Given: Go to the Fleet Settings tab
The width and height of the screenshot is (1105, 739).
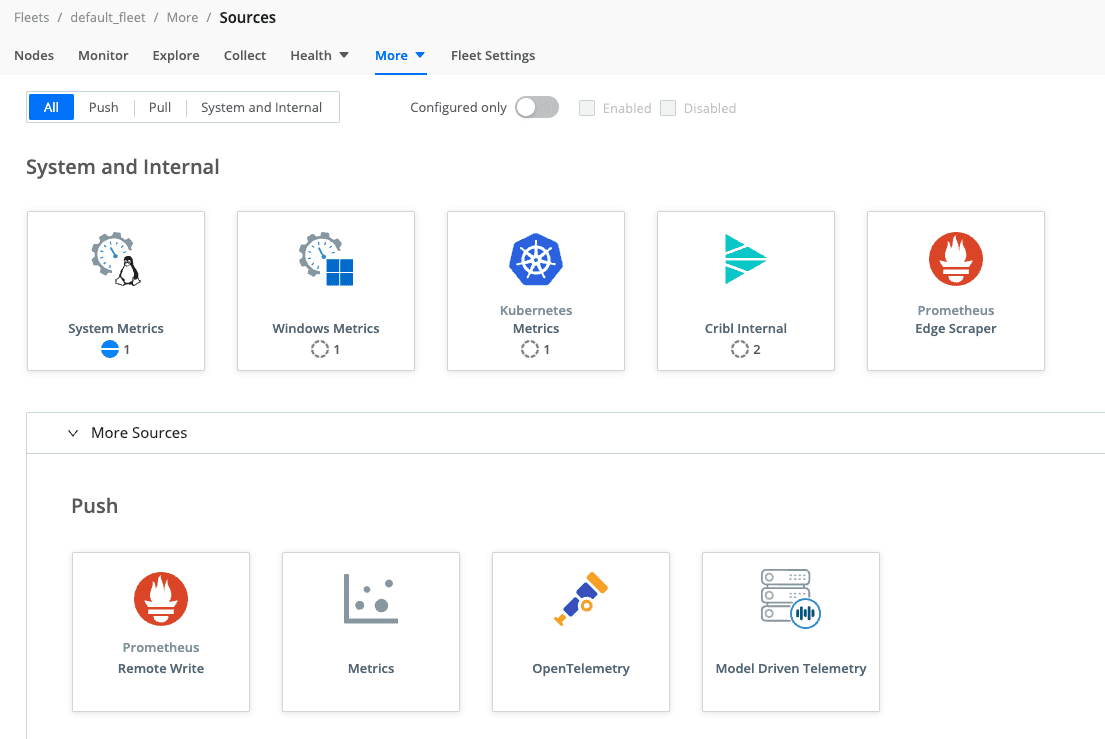Looking at the screenshot, I should tap(493, 56).
